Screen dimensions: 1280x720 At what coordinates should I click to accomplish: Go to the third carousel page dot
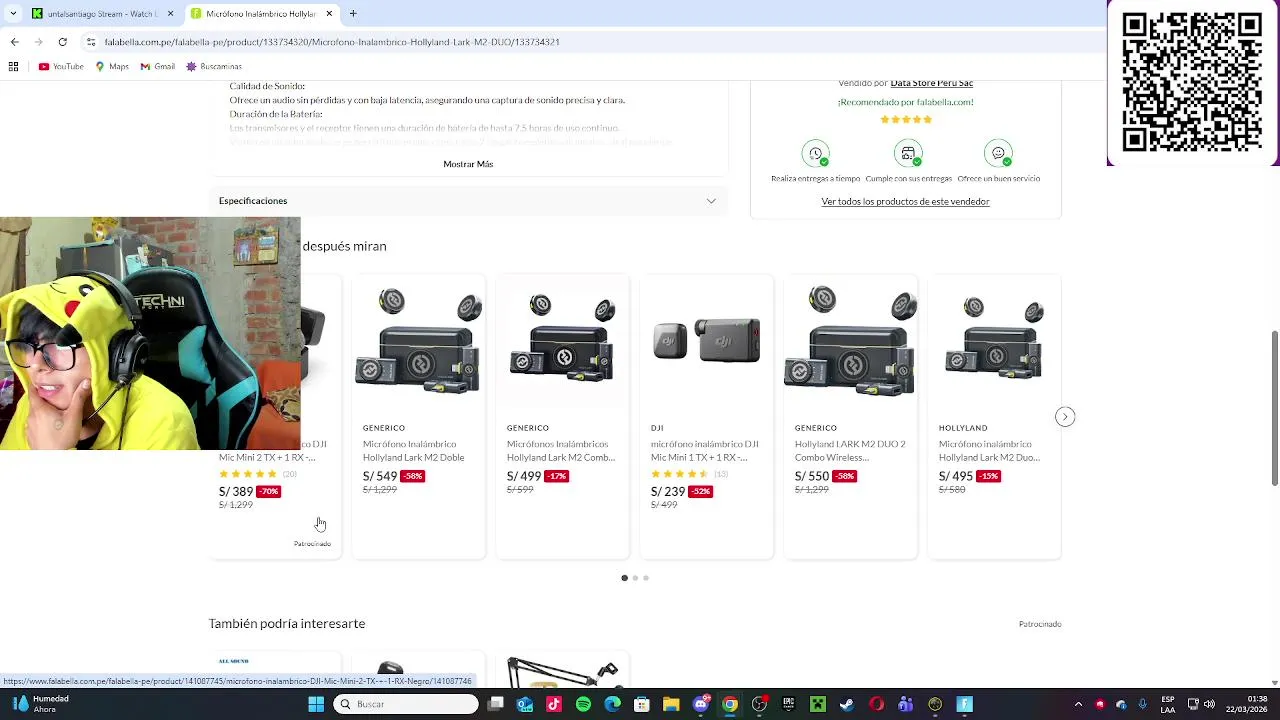646,578
